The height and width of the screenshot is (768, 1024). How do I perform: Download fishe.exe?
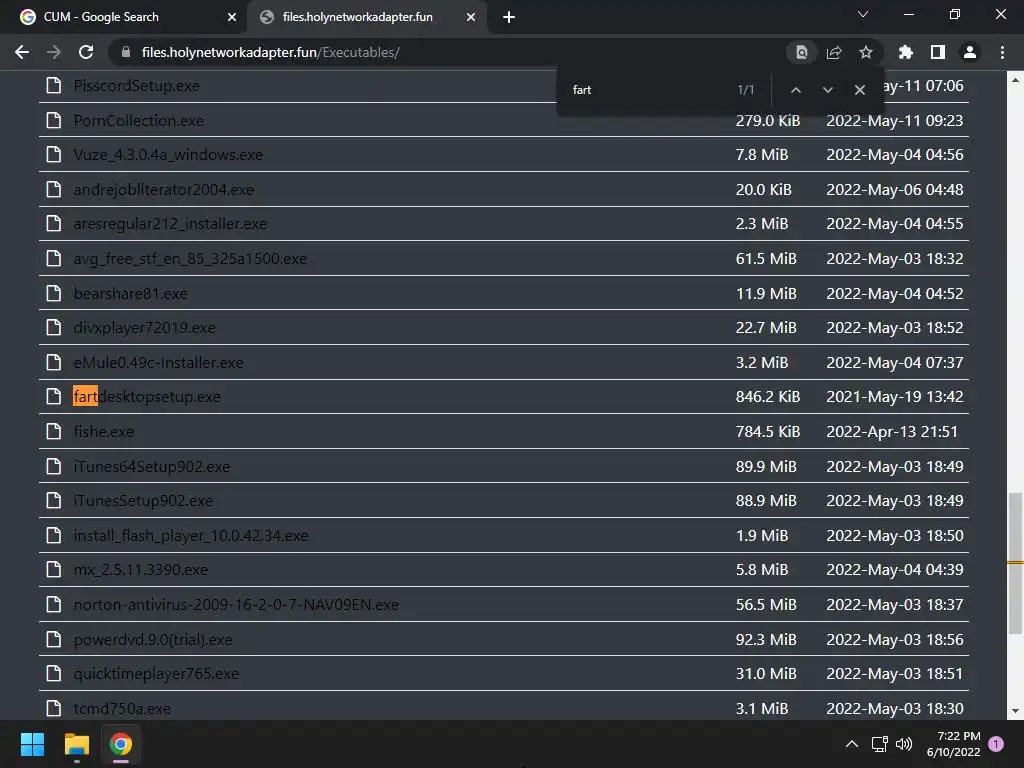tap(103, 432)
